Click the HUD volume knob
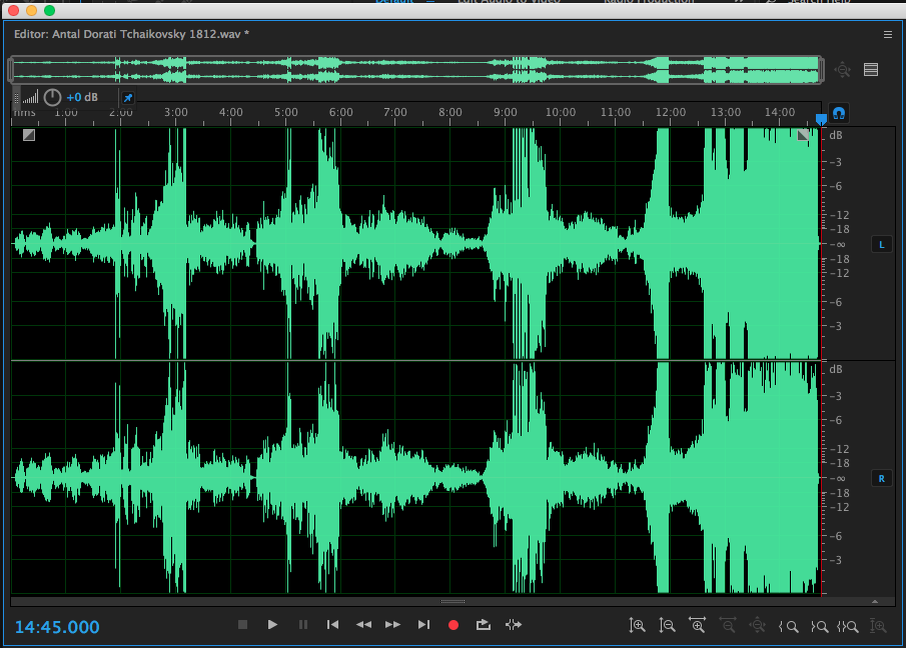The width and height of the screenshot is (906, 648). [53, 97]
